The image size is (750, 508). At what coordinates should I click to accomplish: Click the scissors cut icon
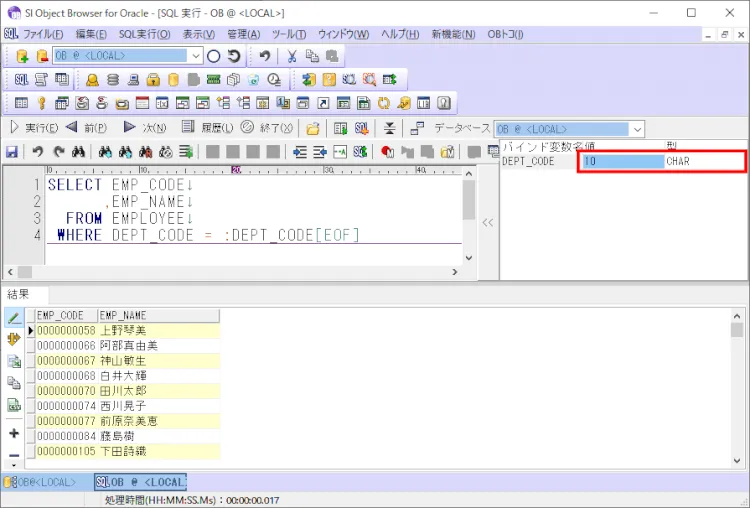click(292, 56)
